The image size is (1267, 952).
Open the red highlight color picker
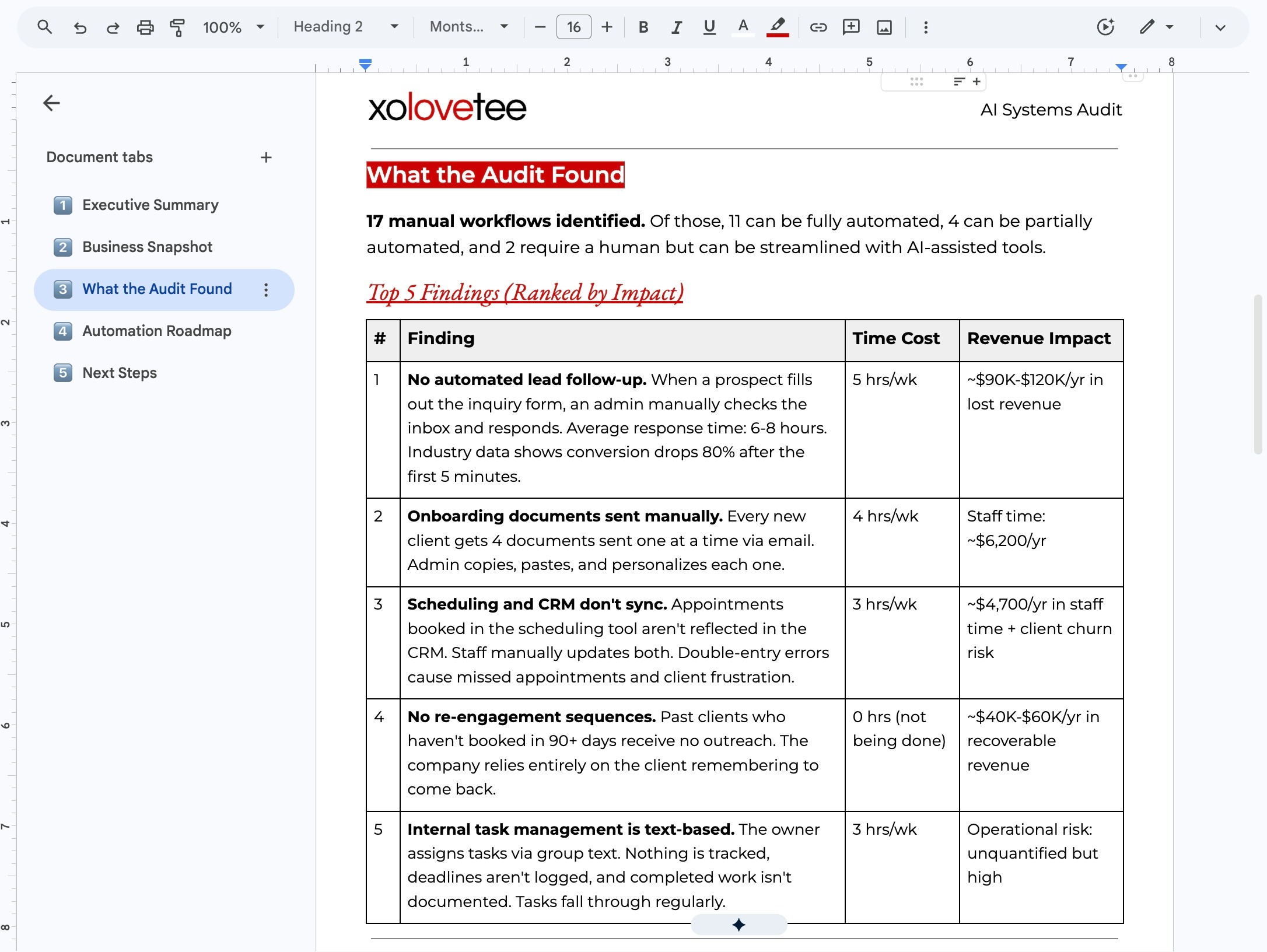pyautogui.click(x=778, y=27)
